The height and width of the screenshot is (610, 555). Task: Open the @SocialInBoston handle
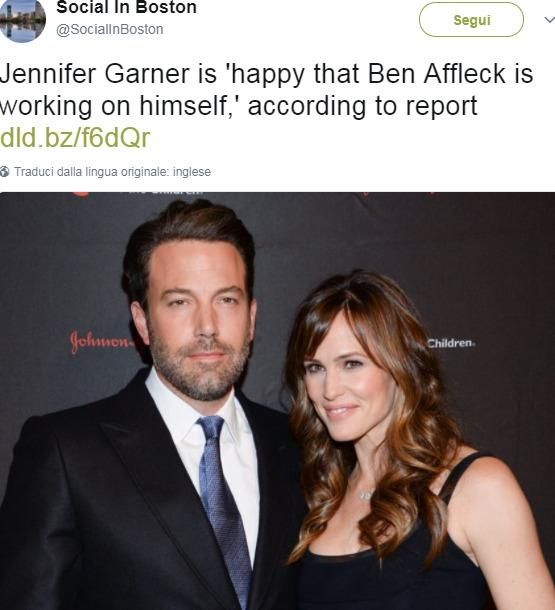tap(110, 30)
